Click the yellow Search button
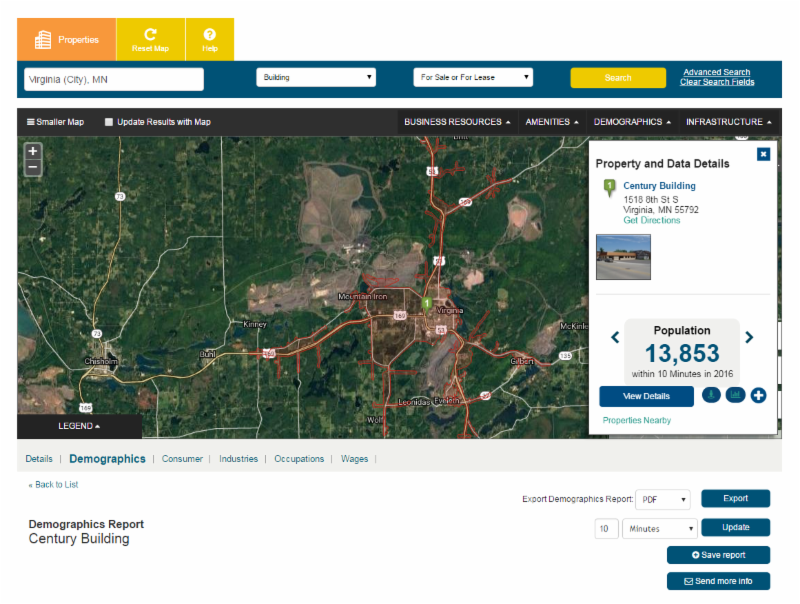Viewport: 800px width, 604px height. tap(618, 78)
